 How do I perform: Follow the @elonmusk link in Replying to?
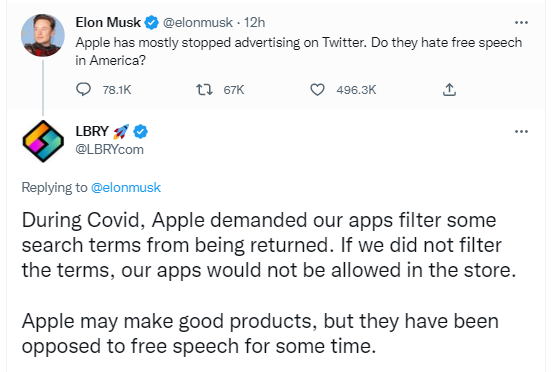(126, 188)
